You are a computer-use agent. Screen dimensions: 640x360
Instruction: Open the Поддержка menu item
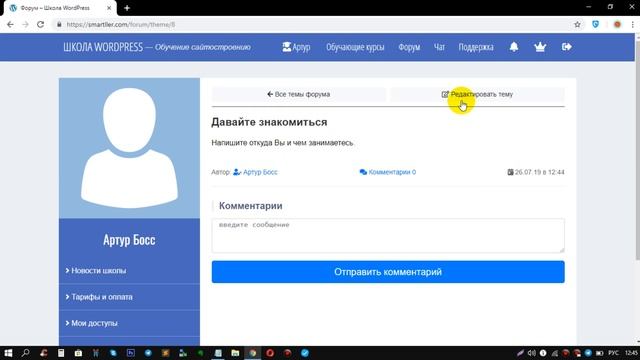[476, 47]
